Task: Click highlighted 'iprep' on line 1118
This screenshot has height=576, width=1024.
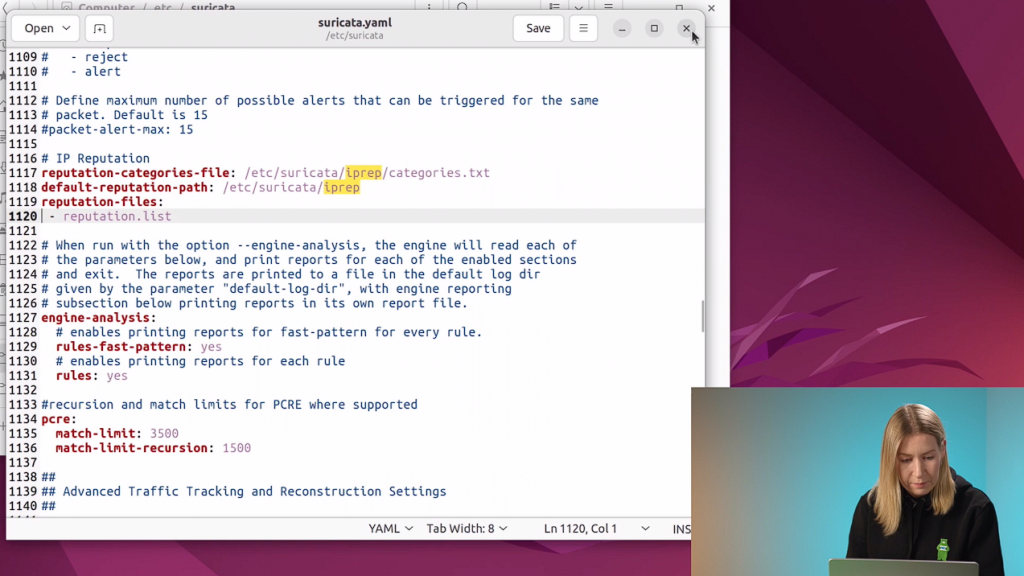Action: [342, 187]
